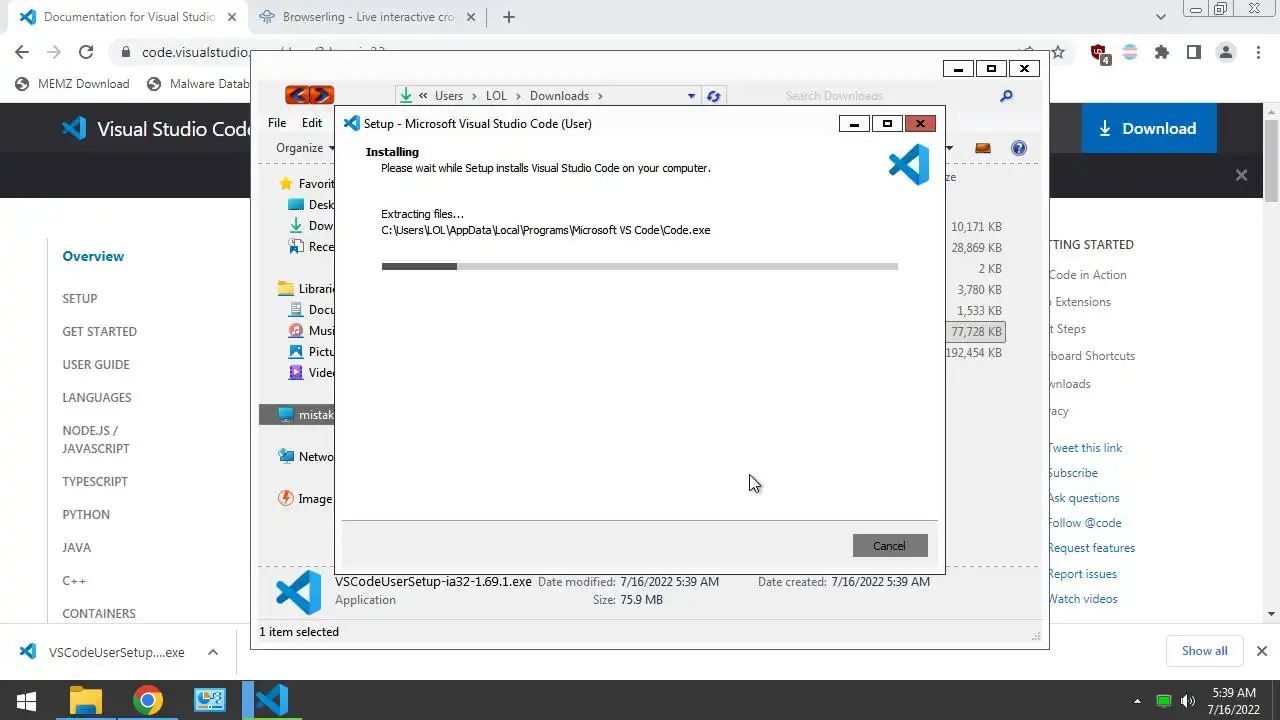The width and height of the screenshot is (1280, 720).
Task: Open Chrome profile avatar
Action: click(1225, 52)
